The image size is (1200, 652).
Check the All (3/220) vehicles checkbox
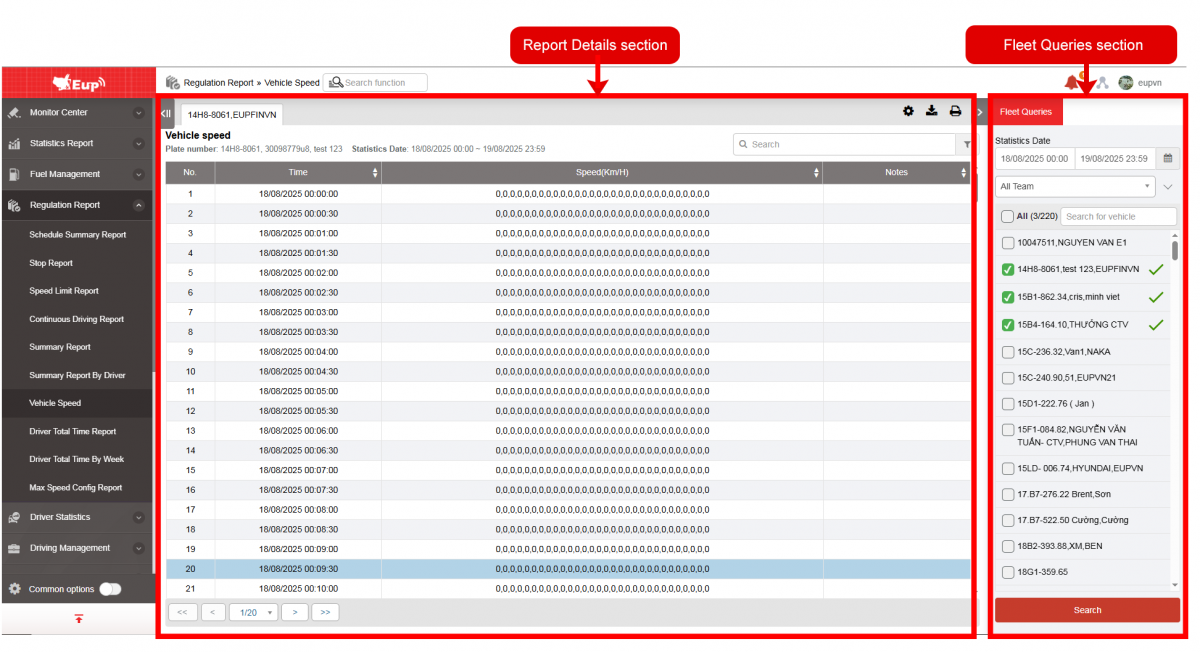pyautogui.click(x=1007, y=216)
